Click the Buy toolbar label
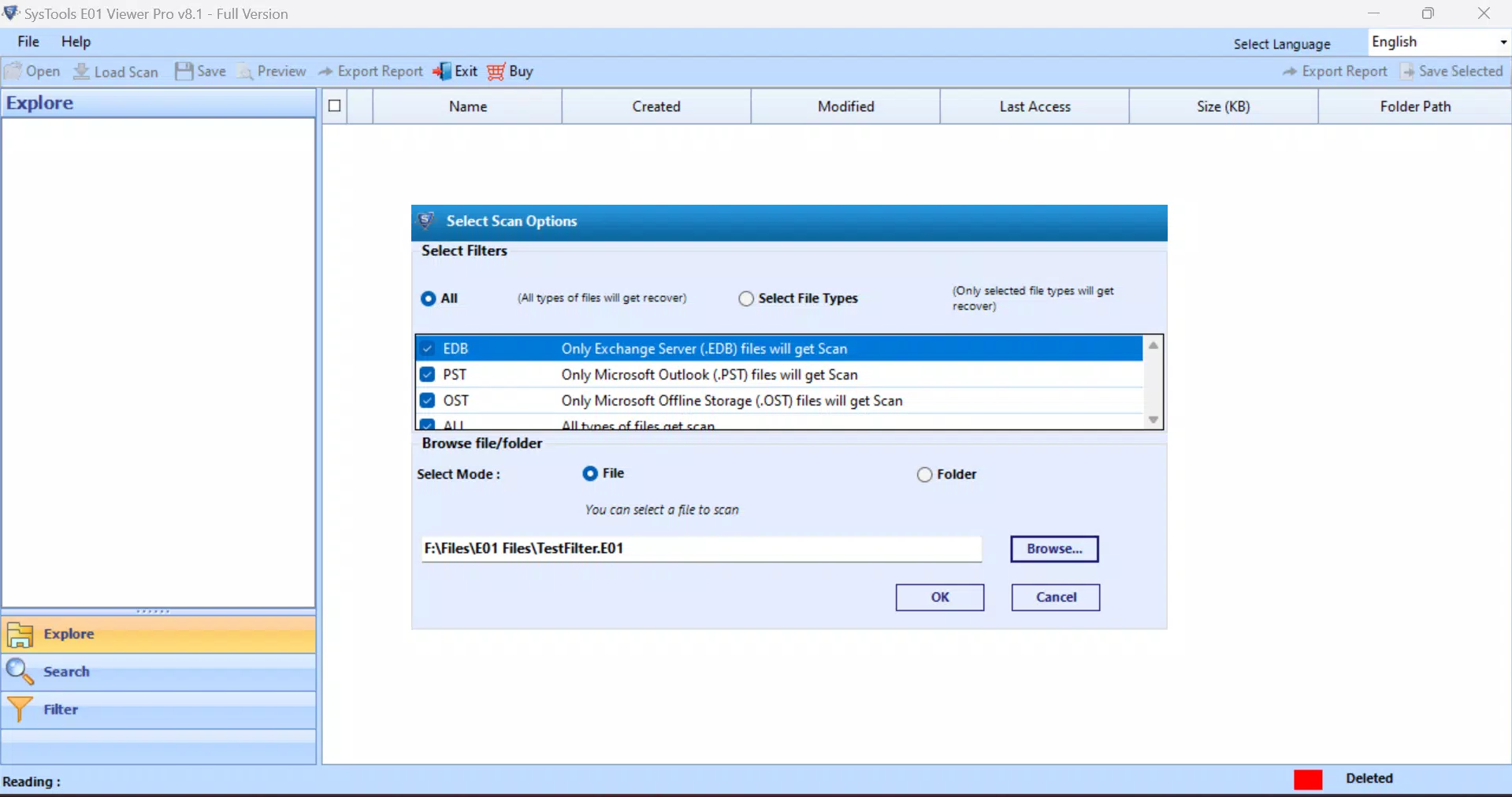Image resolution: width=1512 pixels, height=797 pixels. 521,72
